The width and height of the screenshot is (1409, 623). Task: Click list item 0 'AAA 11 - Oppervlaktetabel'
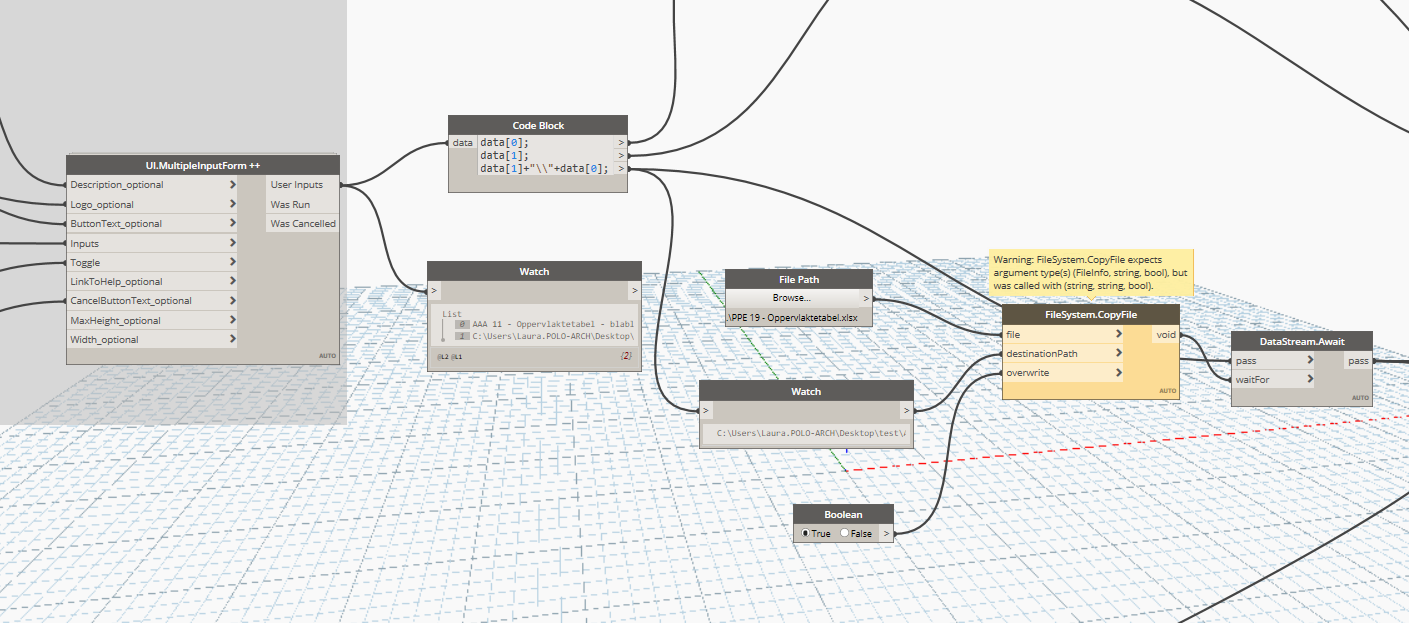point(553,324)
